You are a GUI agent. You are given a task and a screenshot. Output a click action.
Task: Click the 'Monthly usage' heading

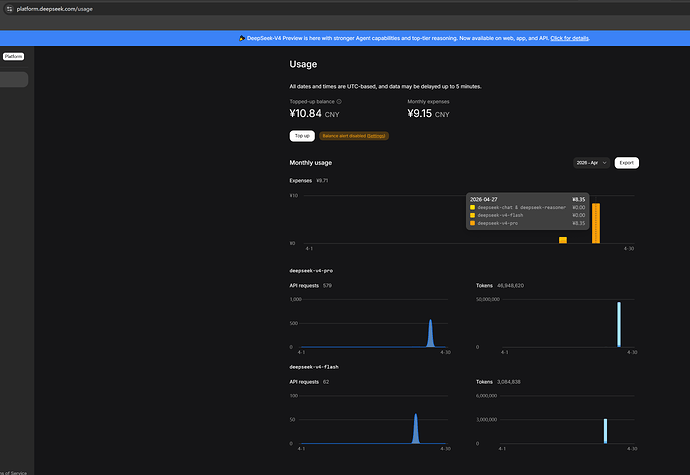tap(311, 163)
